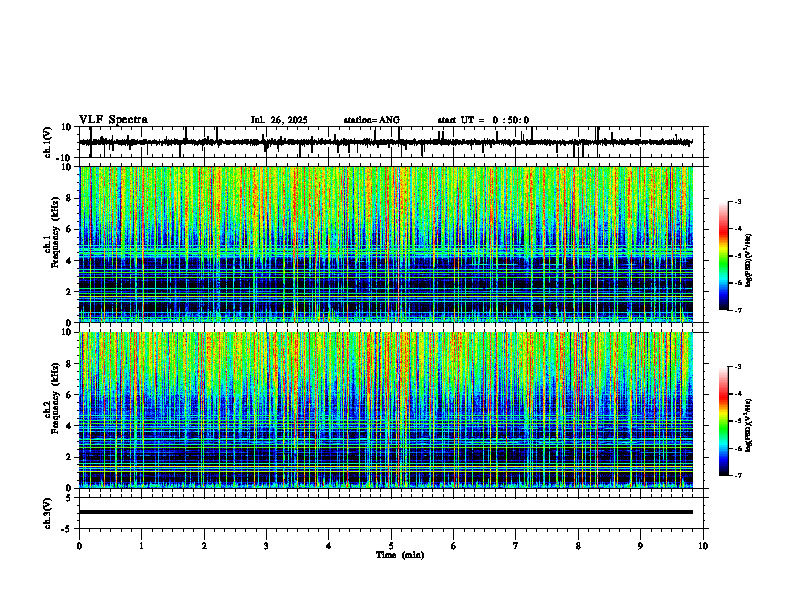The width and height of the screenshot is (792, 612).
Task: Click the ch.1 spectrogram 8 kHz tick label
Action: tap(69, 198)
